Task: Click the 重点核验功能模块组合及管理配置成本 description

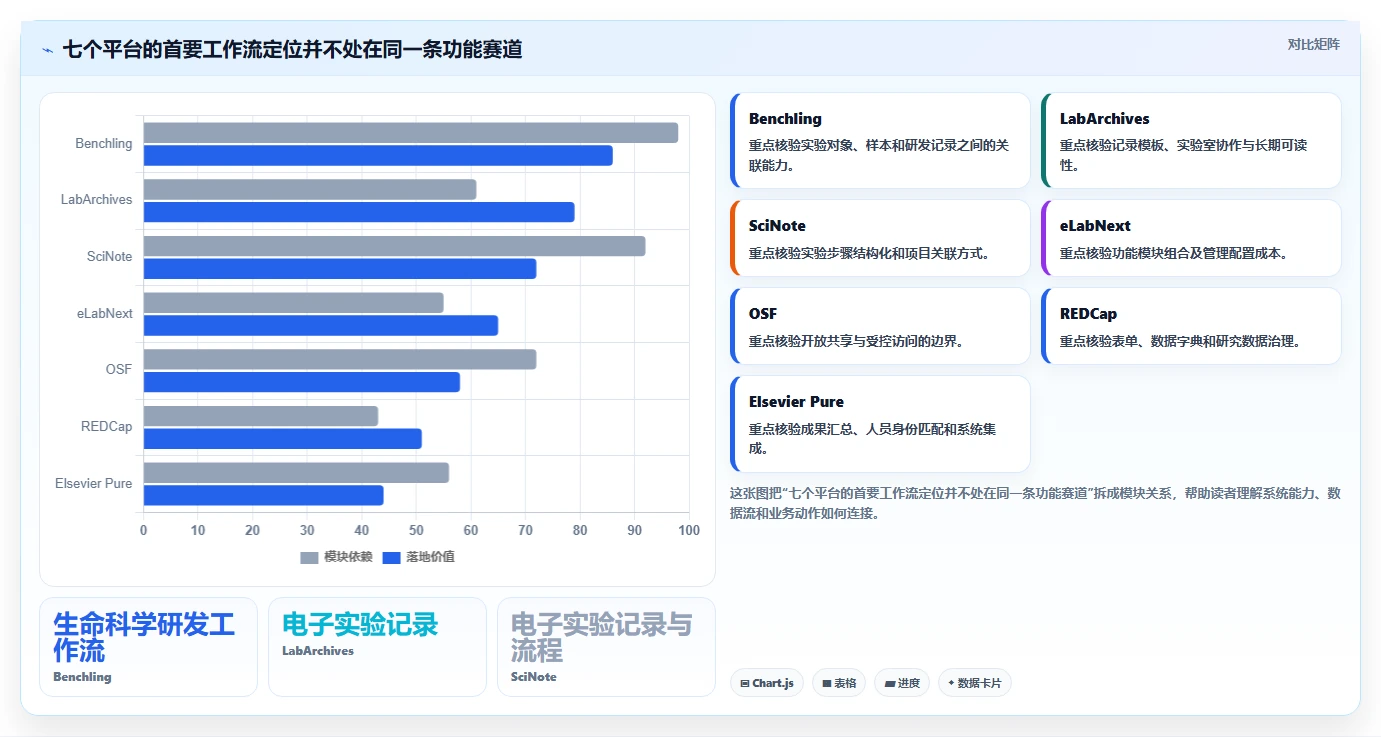Action: point(1176,253)
